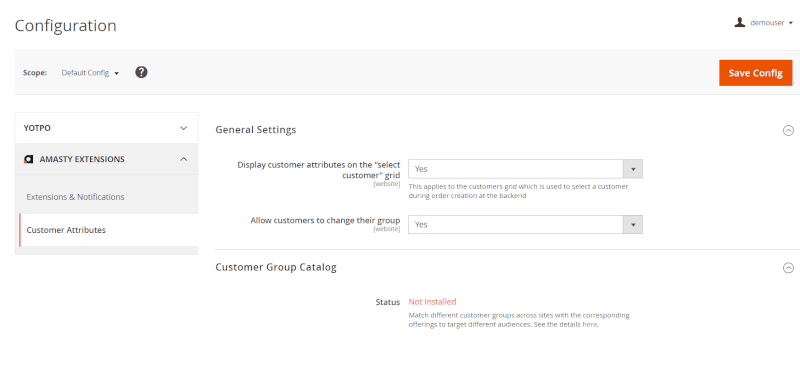The image size is (800, 368).
Task: Open the 'Display customer attributes' Yes dropdown
Action: point(525,169)
